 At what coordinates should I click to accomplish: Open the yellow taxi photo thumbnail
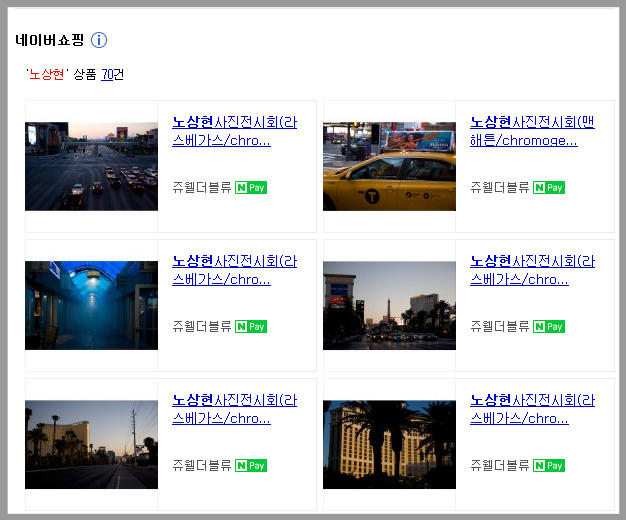(x=389, y=167)
